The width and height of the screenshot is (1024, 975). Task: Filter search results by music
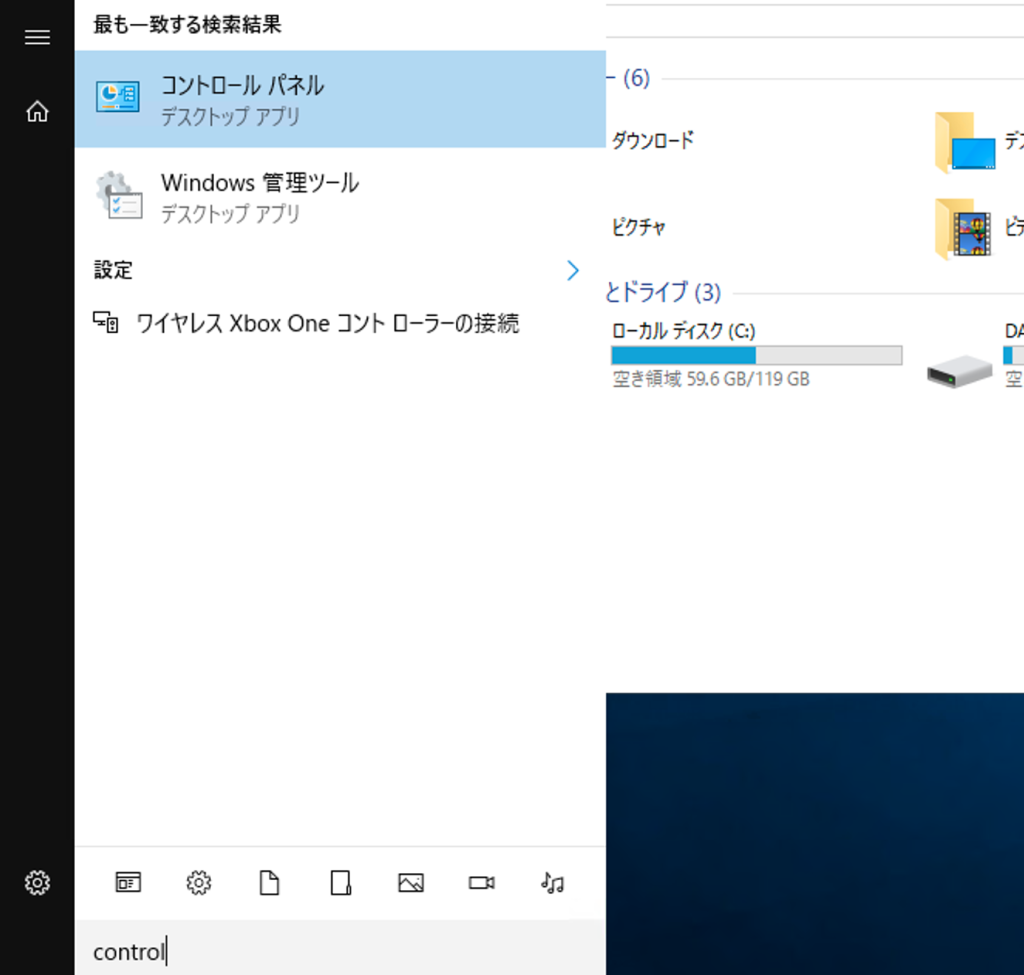[552, 883]
